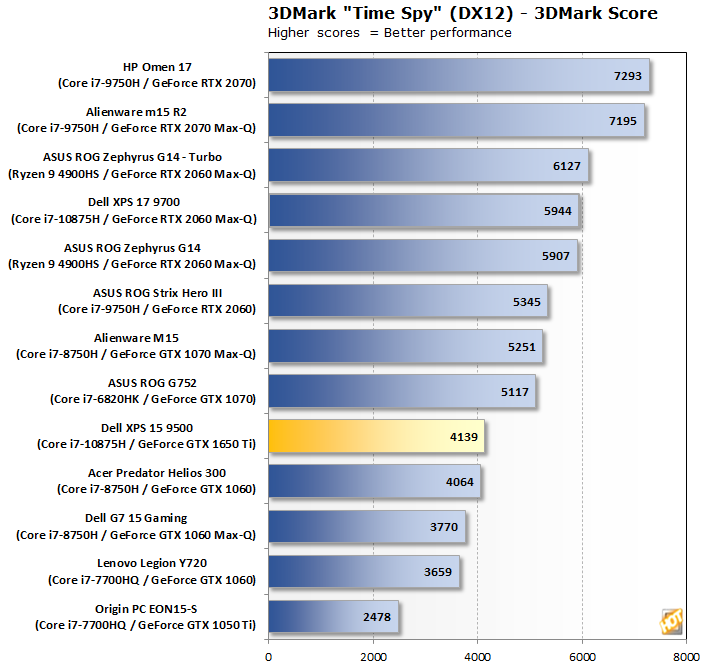
Task: Select the Acer Predator Helios 300 label
Action: click(x=156, y=481)
